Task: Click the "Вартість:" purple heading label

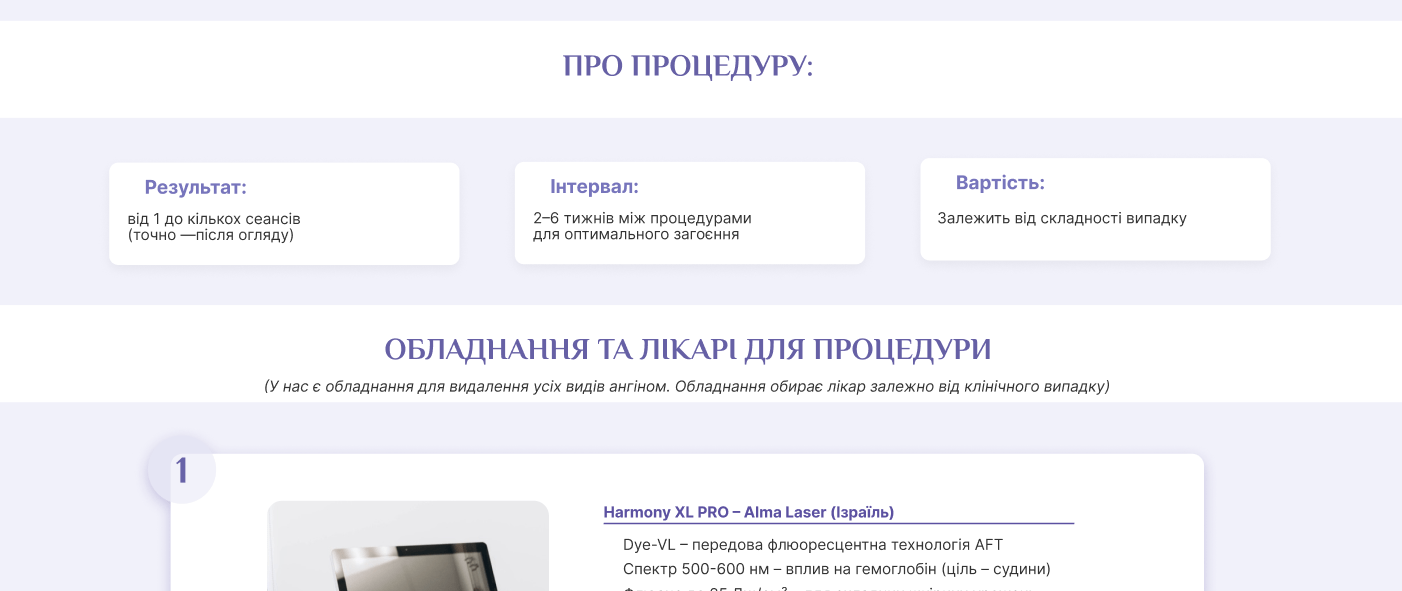Action: [1000, 183]
